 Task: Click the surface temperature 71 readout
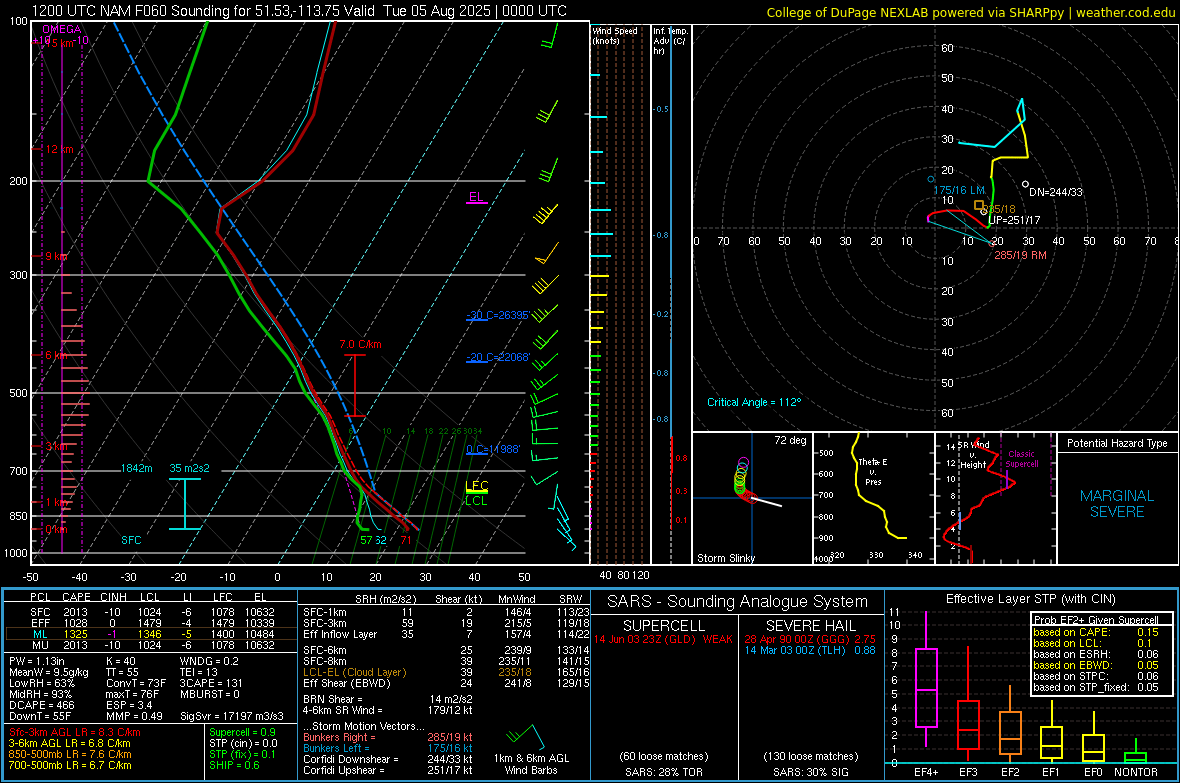tap(406, 540)
